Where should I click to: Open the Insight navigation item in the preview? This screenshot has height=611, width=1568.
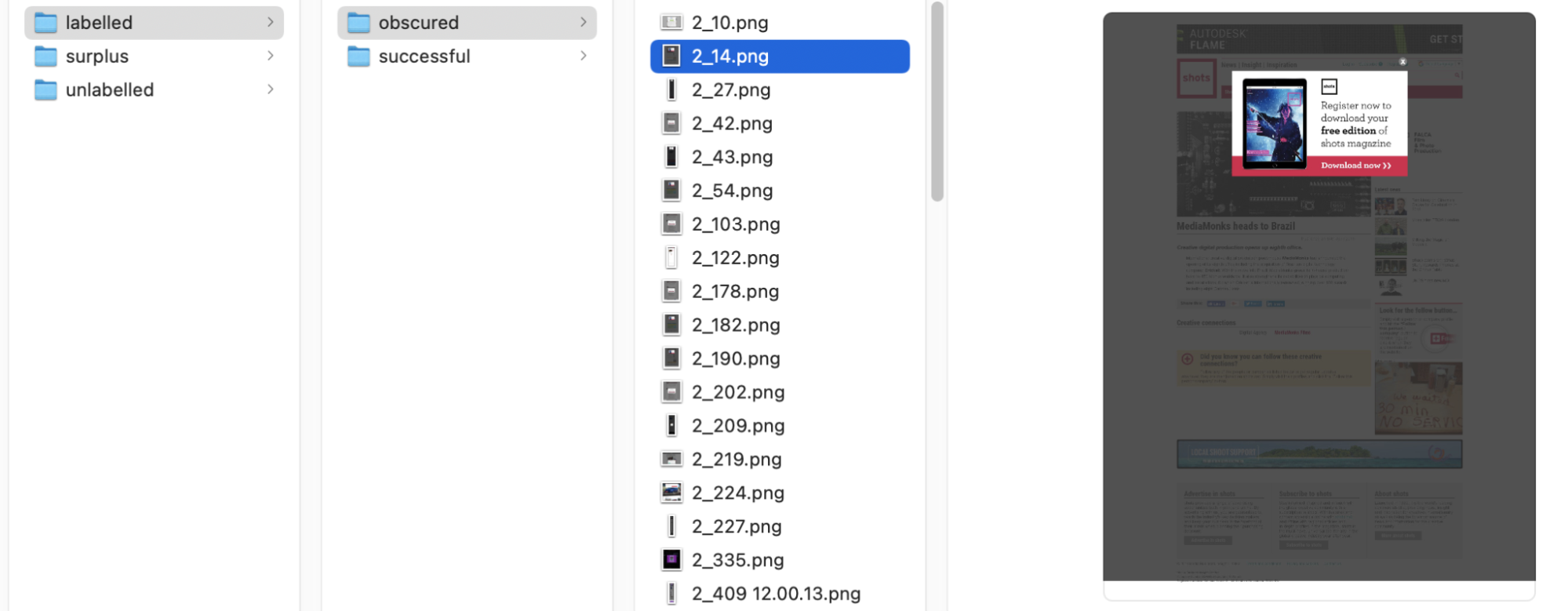[1251, 65]
